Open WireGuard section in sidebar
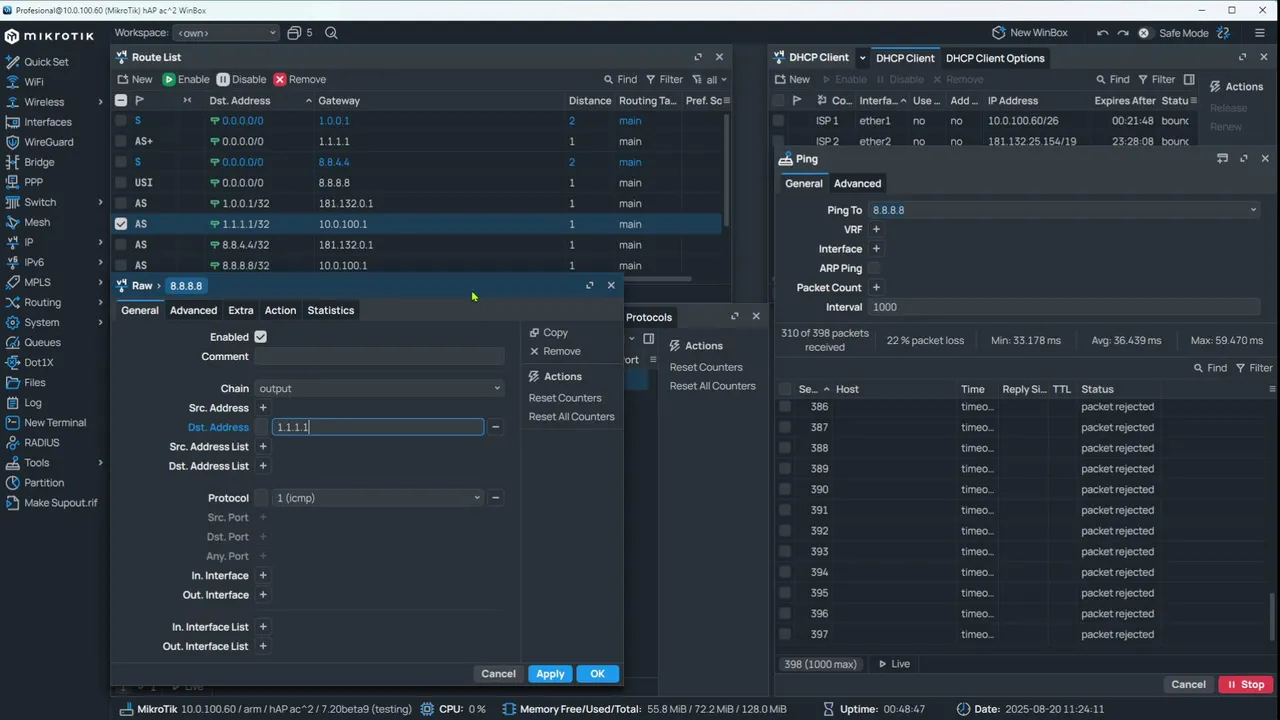 (49, 142)
